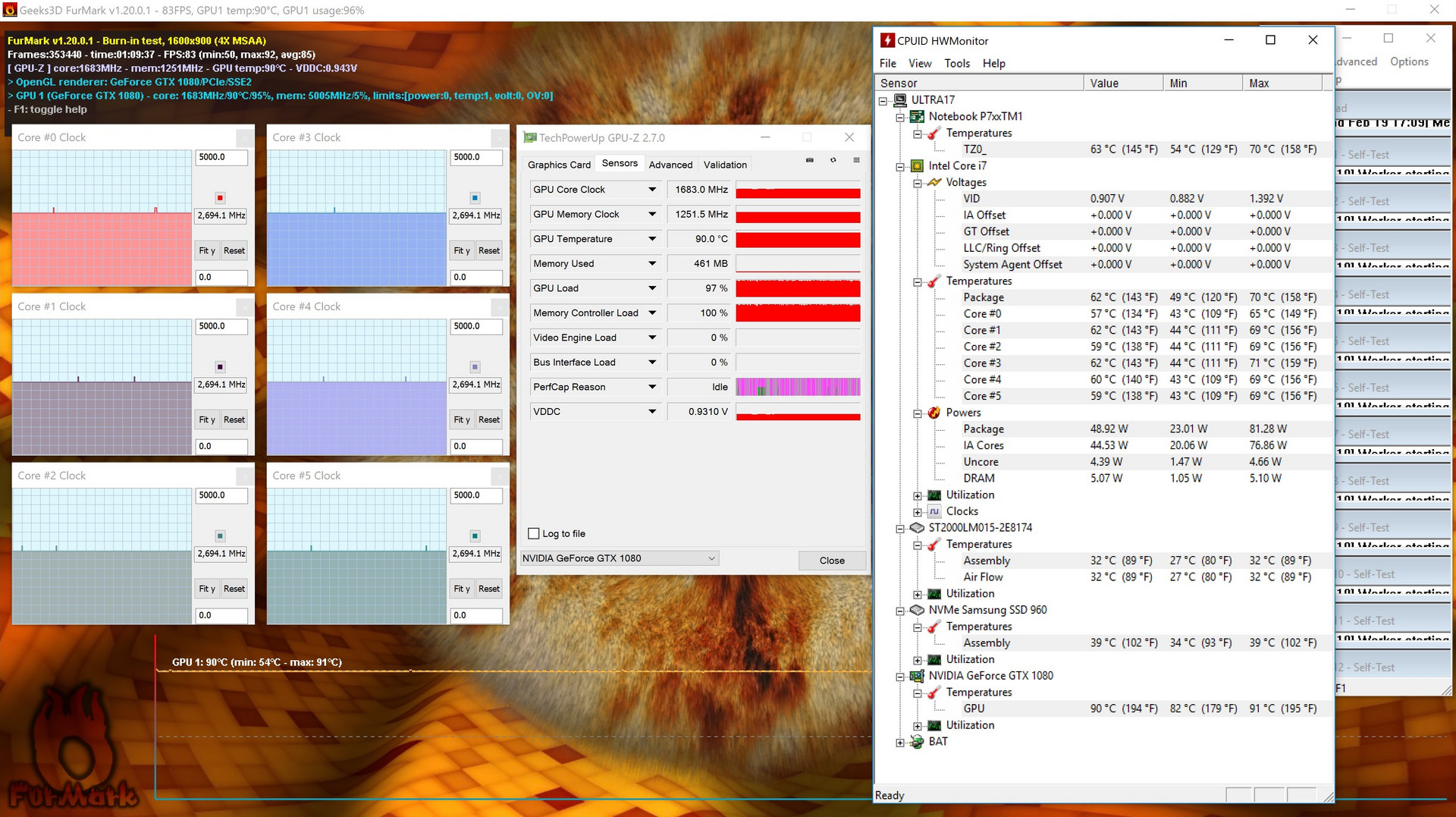Collapse the Powers tree node
1456x817 pixels.
(x=918, y=413)
